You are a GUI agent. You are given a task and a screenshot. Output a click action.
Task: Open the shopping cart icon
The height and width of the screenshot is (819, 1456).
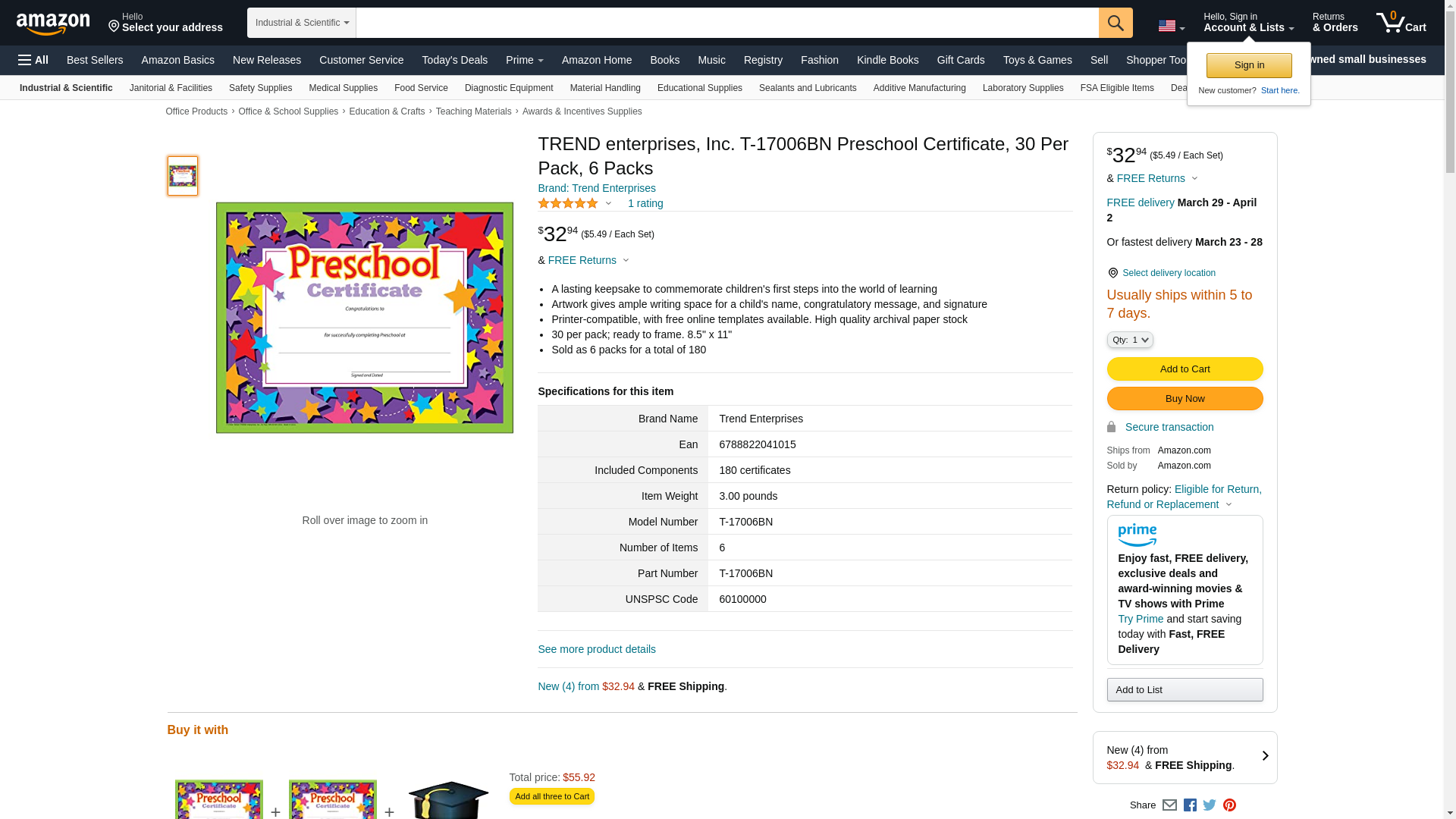[1401, 23]
